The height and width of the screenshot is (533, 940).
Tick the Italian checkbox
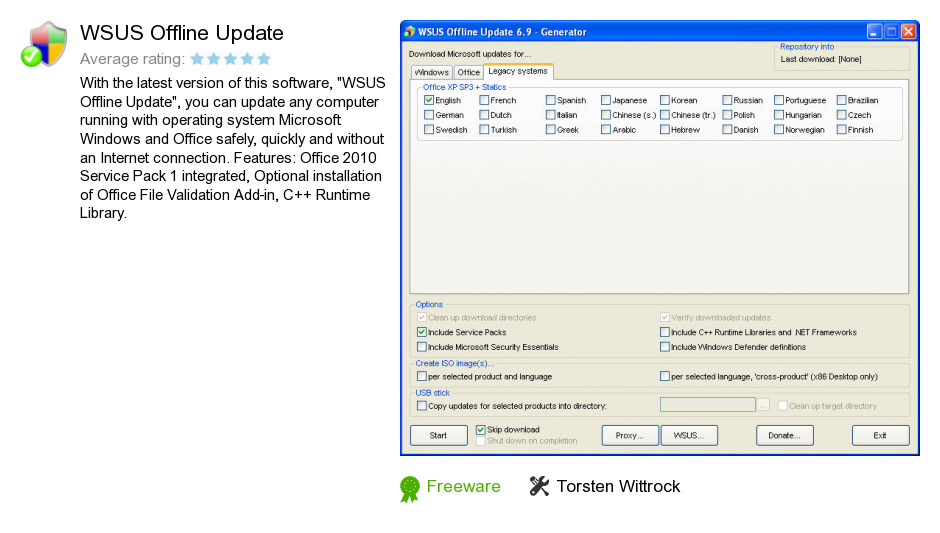point(550,115)
